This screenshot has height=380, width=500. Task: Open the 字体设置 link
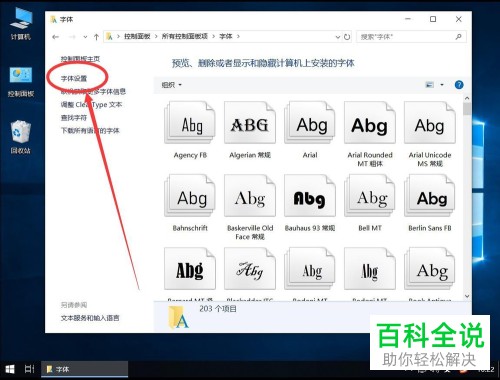point(74,79)
